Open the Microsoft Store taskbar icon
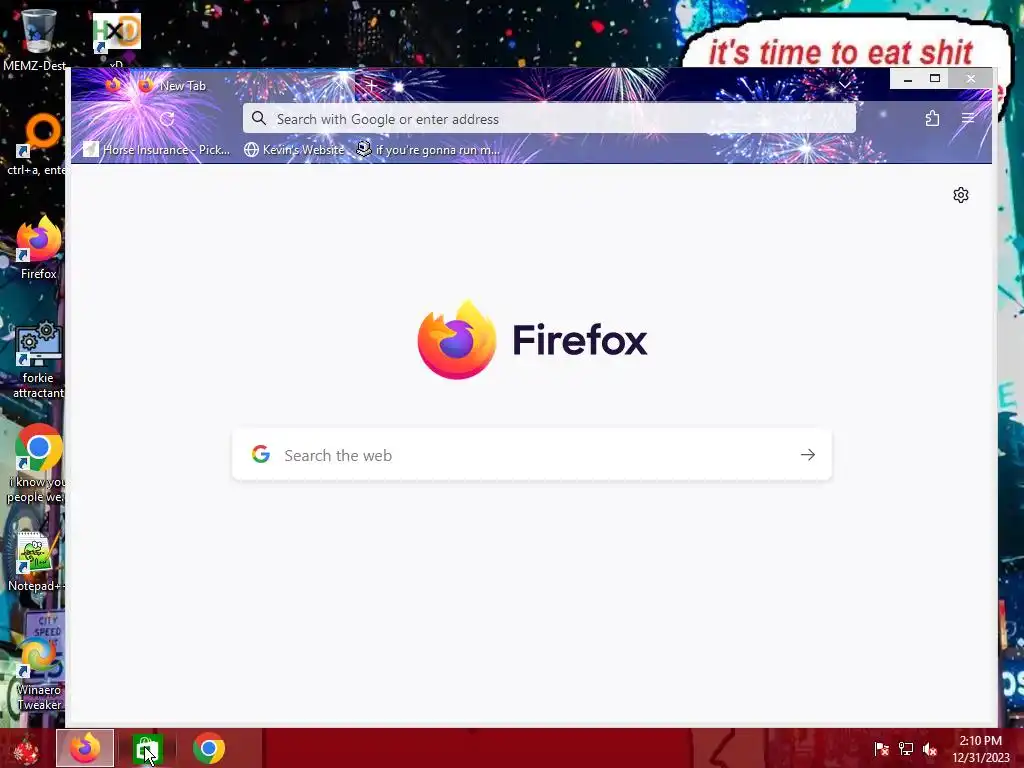Screen dimensions: 1024x768 (148, 748)
